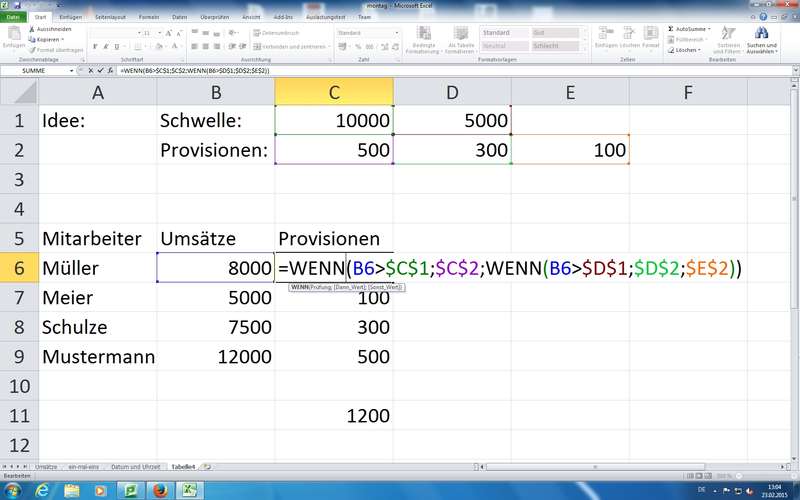This screenshot has width=800, height=500.
Task: Switch to the Einfügen ribbon tab
Action: pyautogui.click(x=70, y=17)
